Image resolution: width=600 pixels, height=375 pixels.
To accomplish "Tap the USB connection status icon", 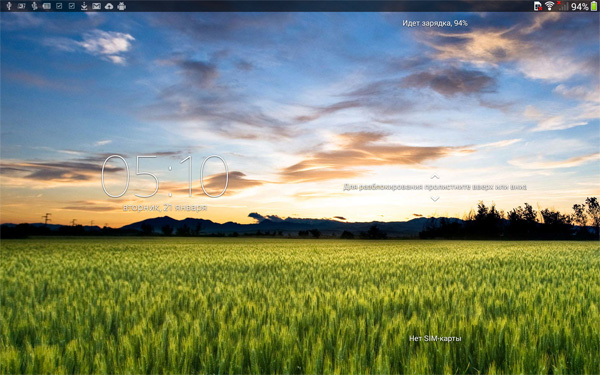I will point(9,6).
